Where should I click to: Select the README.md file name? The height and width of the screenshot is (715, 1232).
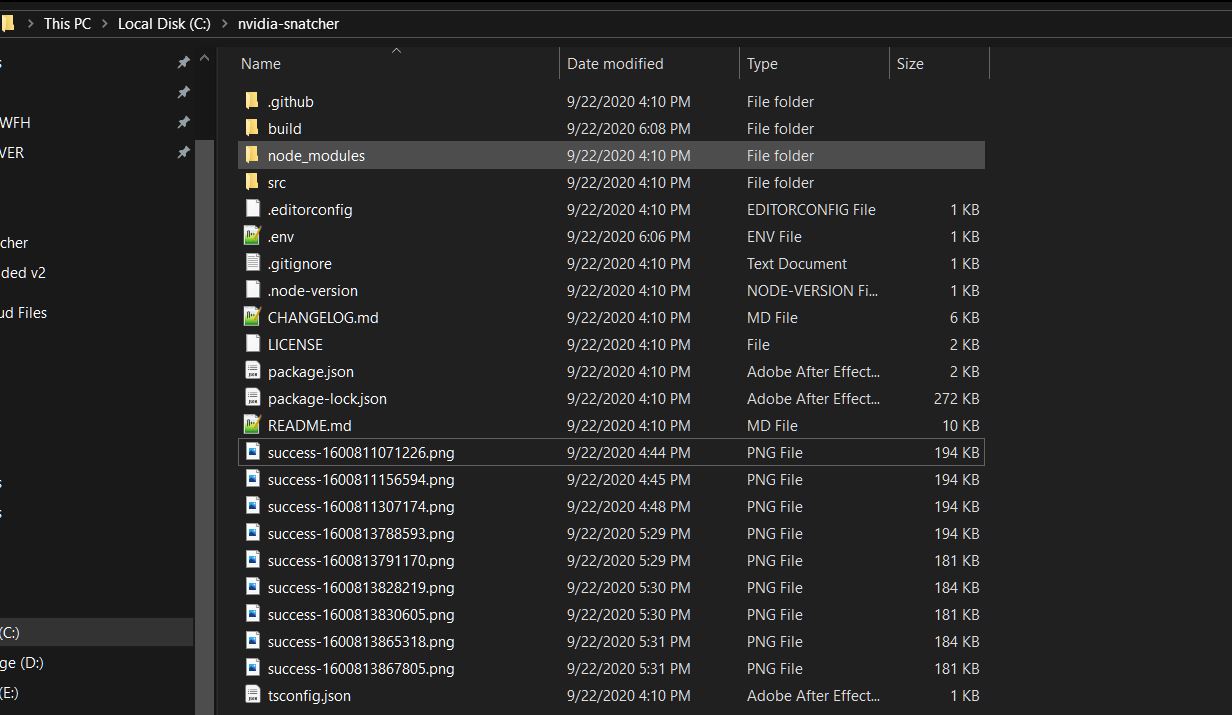click(x=309, y=425)
